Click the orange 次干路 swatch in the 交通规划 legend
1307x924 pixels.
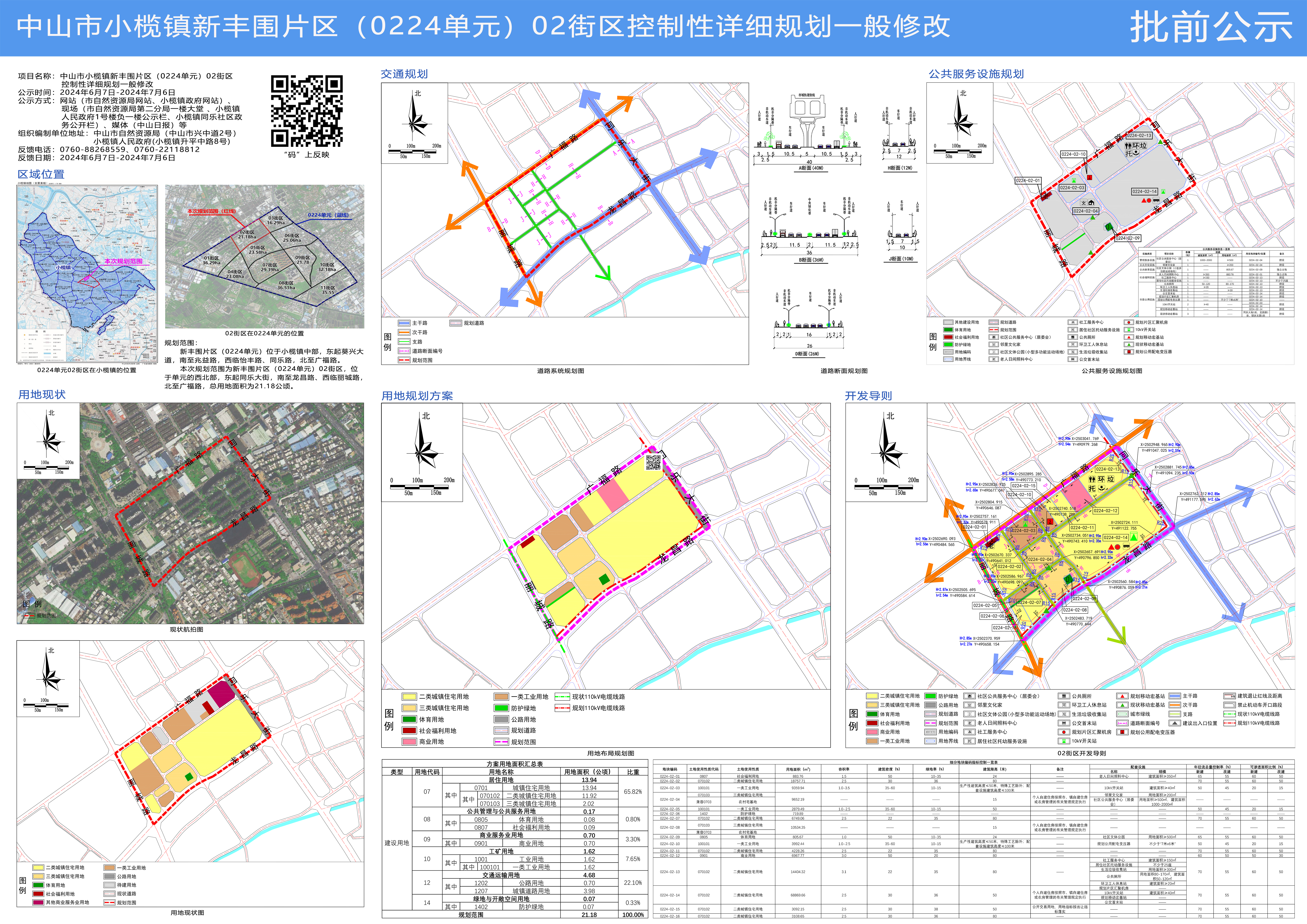[404, 332]
